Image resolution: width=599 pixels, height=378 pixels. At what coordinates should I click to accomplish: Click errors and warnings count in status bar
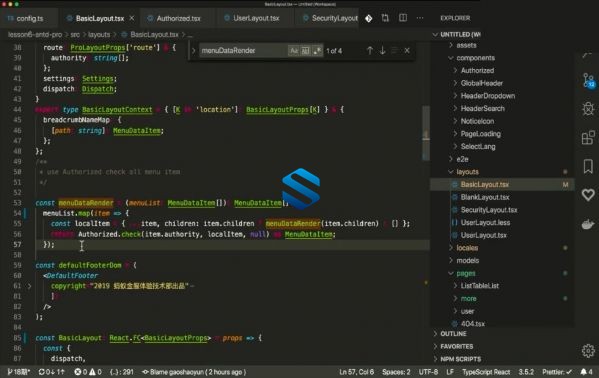tap(88, 372)
